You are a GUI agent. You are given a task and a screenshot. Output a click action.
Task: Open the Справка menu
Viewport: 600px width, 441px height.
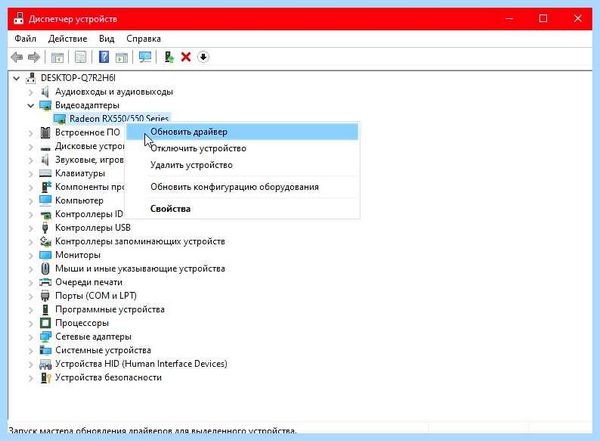click(143, 39)
